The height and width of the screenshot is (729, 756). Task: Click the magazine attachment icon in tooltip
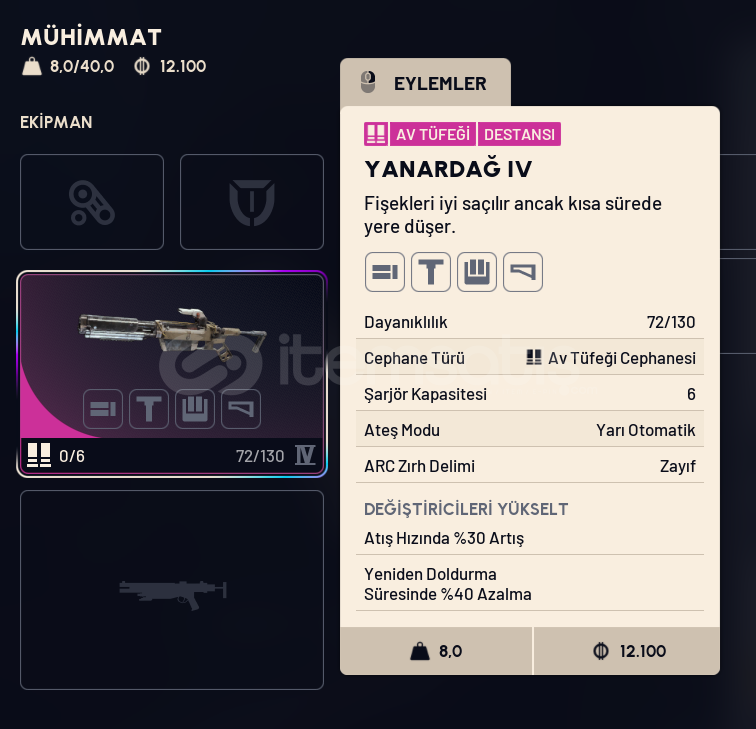point(477,272)
